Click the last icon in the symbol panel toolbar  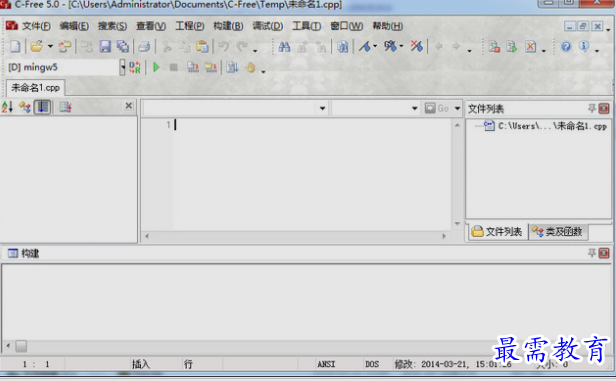pos(65,107)
